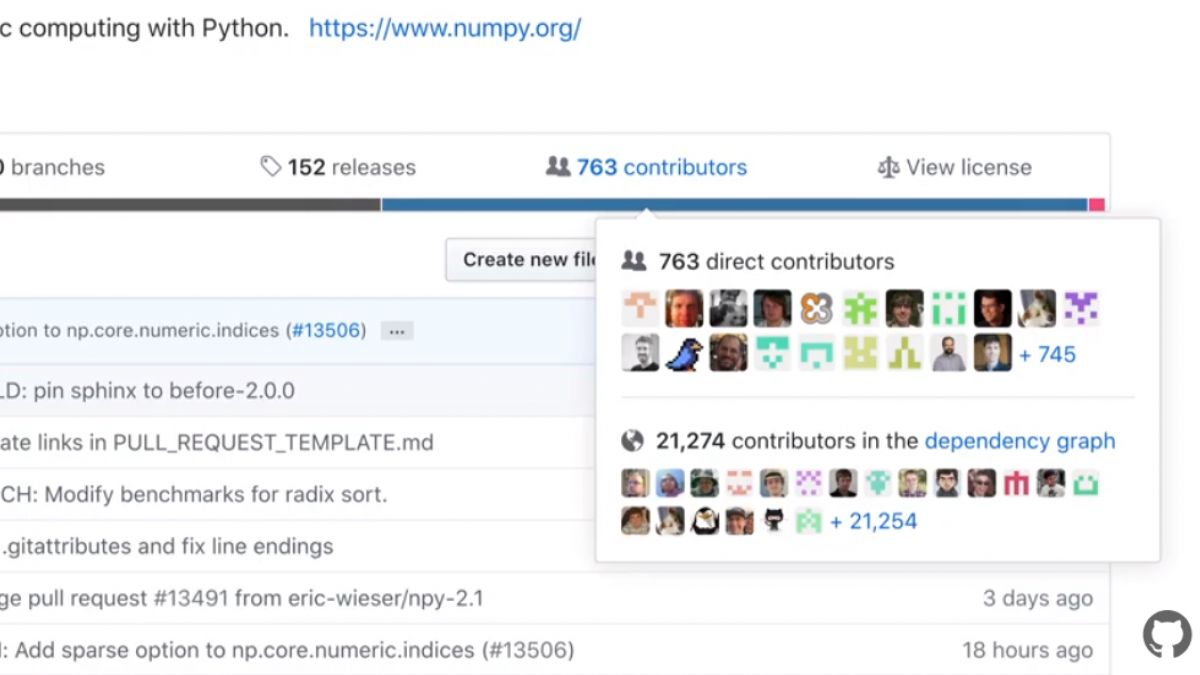Click the black Octocat avatar in dependency list
The width and height of the screenshot is (1200, 675).
(774, 520)
